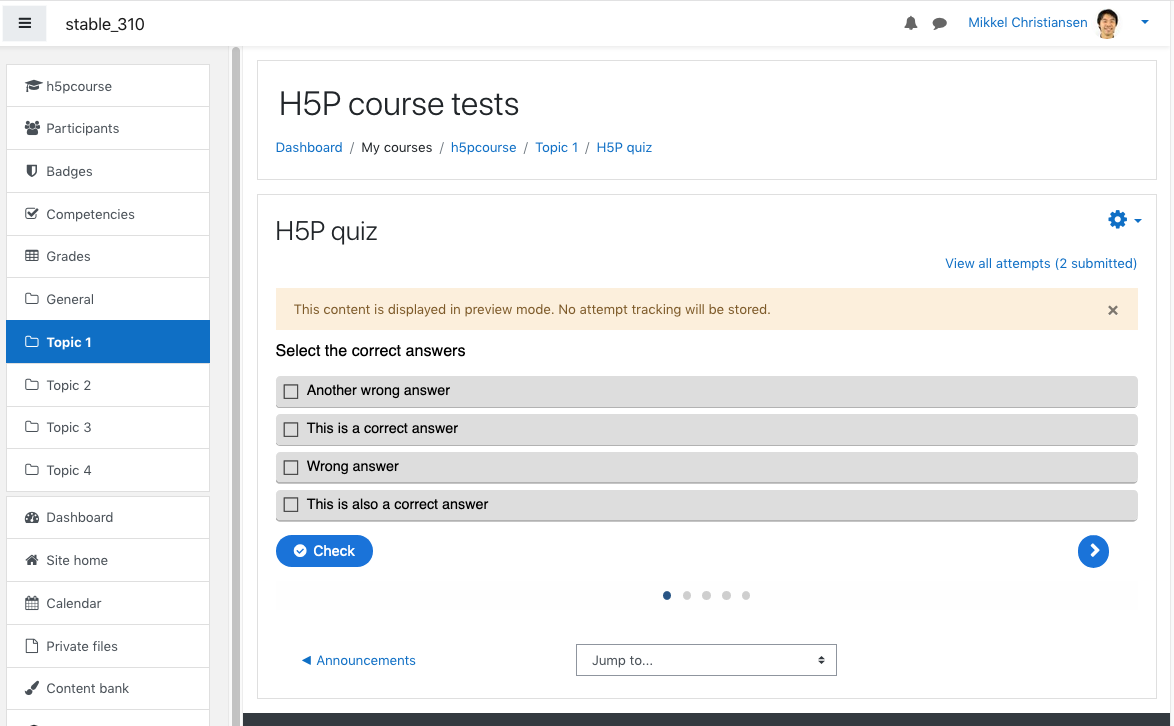This screenshot has width=1174, height=726.
Task: Expand the user menu arrow
Action: (1145, 22)
